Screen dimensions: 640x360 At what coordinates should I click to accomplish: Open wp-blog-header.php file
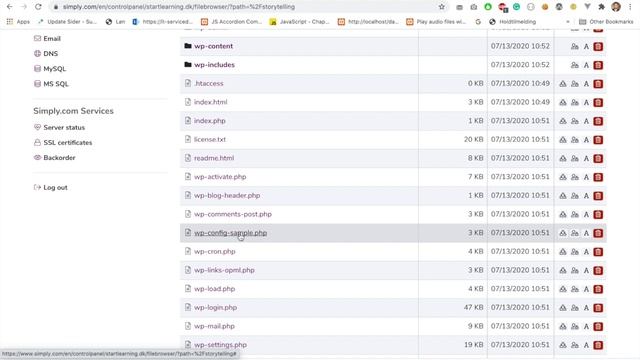pyautogui.click(x=227, y=196)
